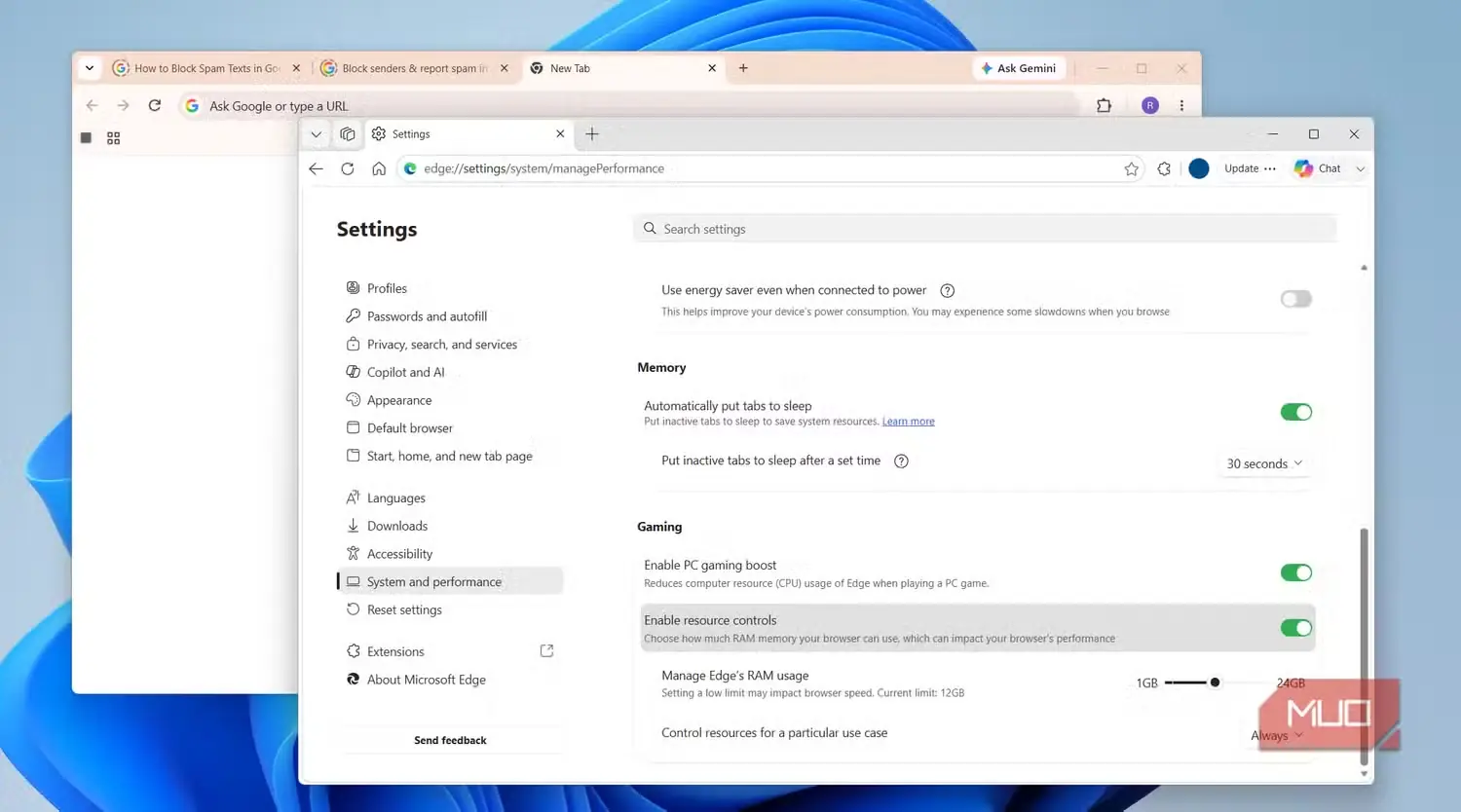
Task: Click the Edge address bar URL
Action: [x=543, y=168]
